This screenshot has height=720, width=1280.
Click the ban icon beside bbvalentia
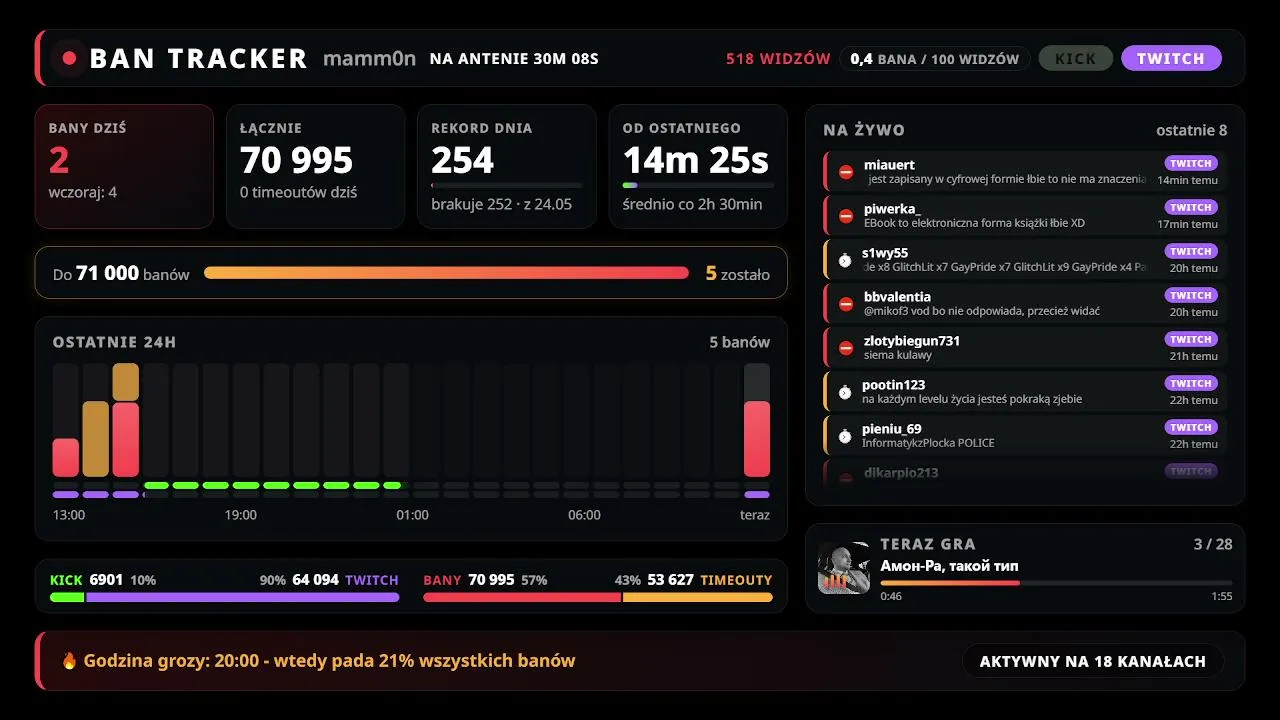click(846, 304)
